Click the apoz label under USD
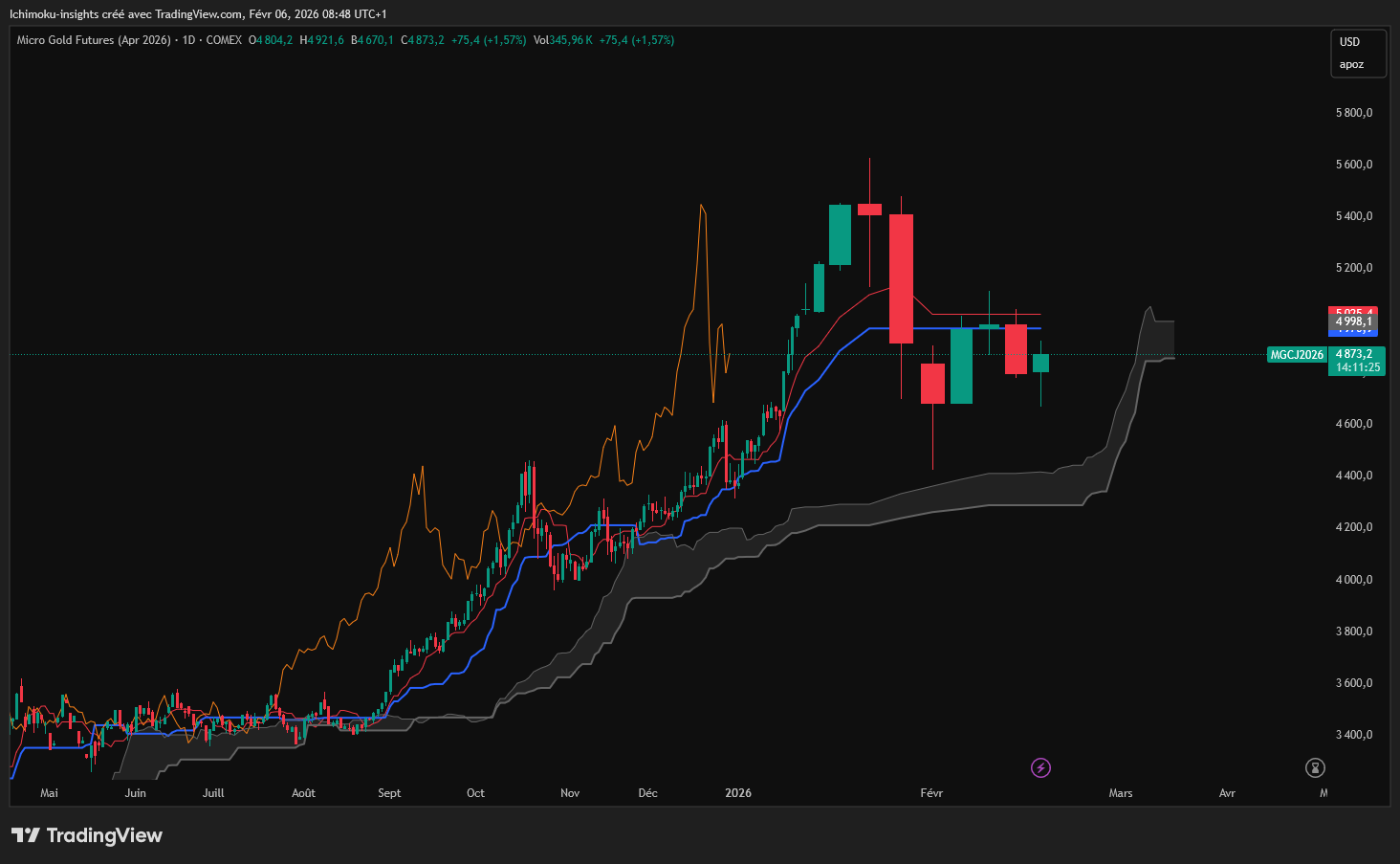Viewport: 1400px width, 864px height. pos(1351,65)
